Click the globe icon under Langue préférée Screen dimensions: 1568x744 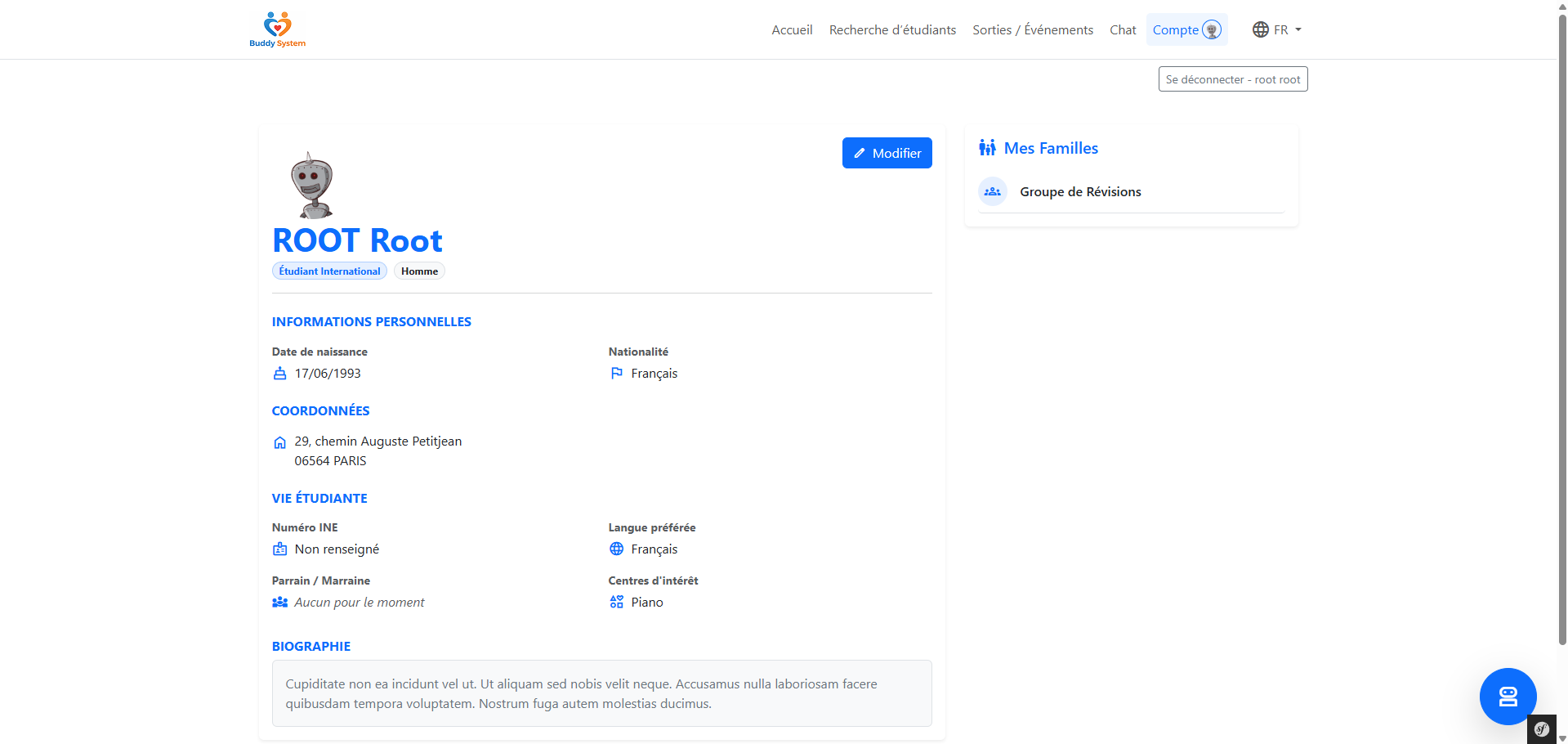coord(617,549)
